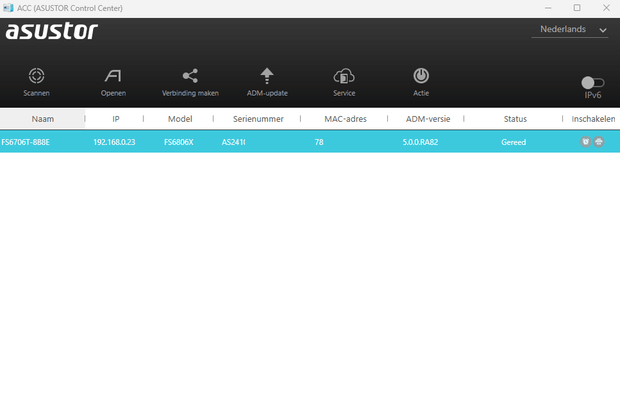Click the alarm clock icon in Inschakelen column
The image size is (620, 402).
[x=586, y=142]
